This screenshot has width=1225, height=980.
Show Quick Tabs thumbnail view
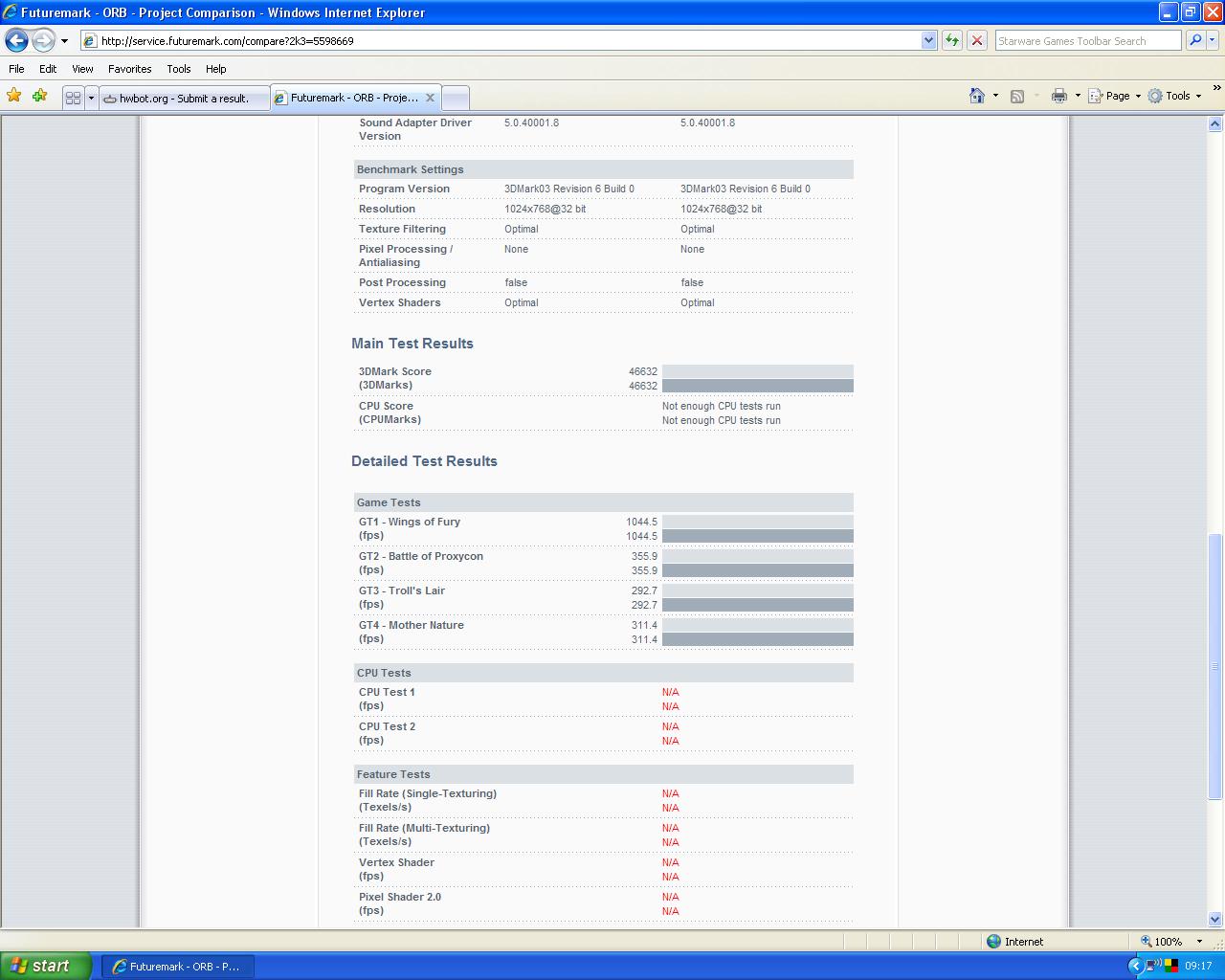click(73, 98)
